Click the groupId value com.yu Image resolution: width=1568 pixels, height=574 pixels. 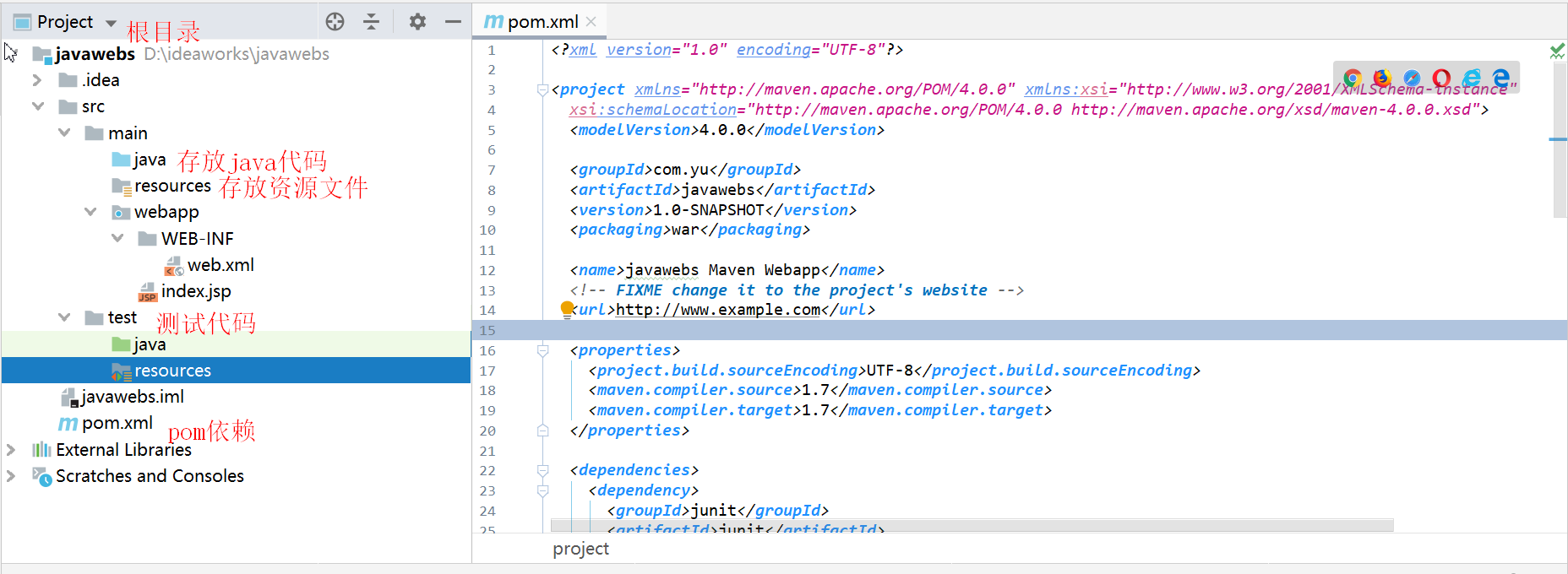pyautogui.click(x=680, y=170)
